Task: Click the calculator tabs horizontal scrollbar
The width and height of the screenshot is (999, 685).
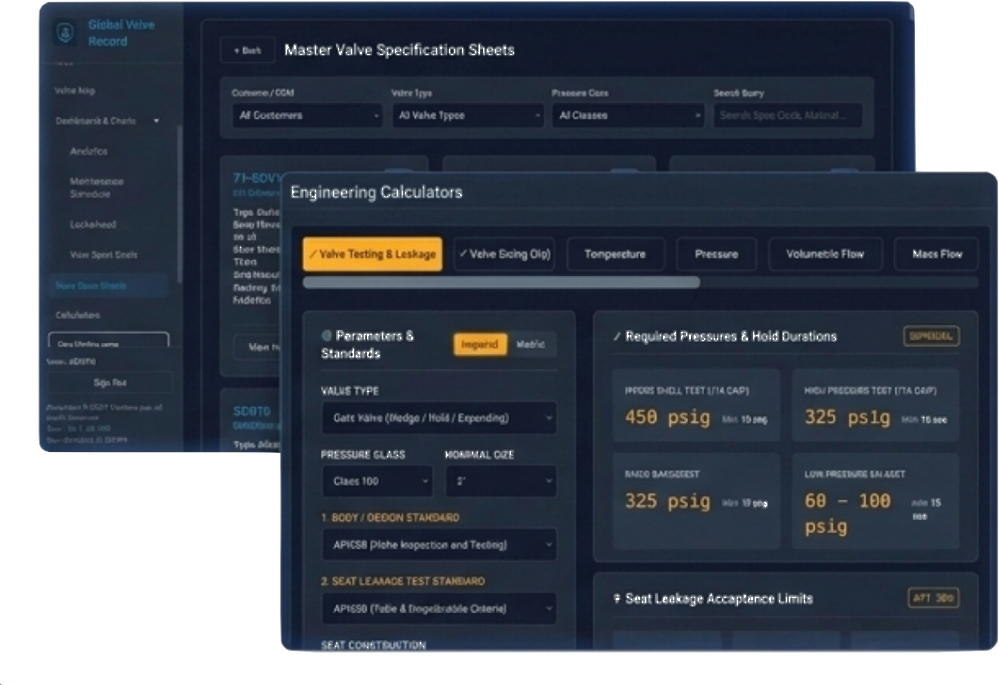Action: 501,282
